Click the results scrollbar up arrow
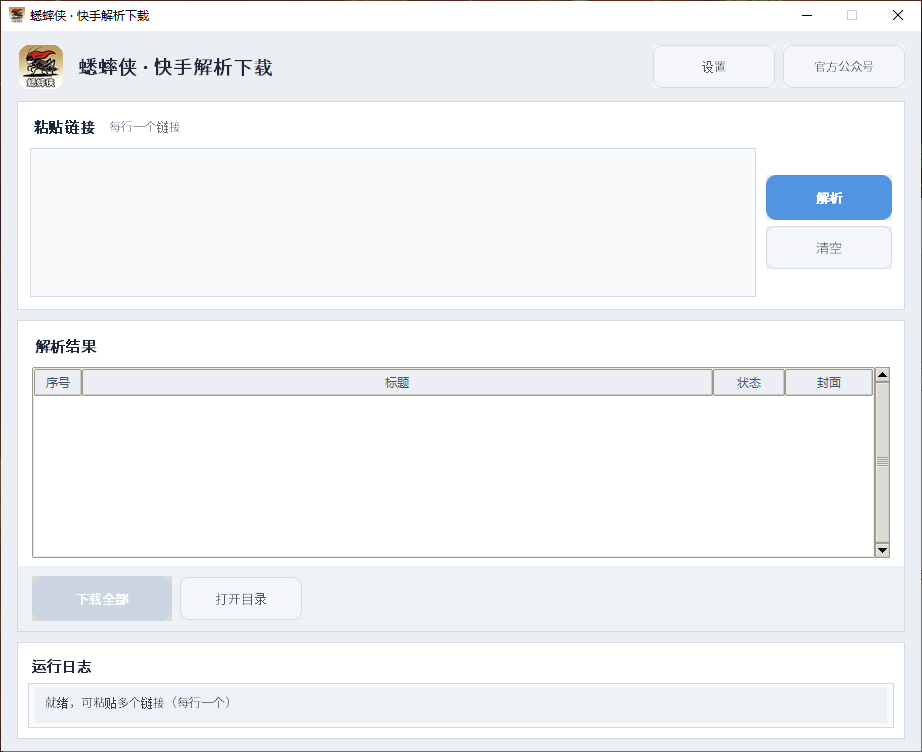The image size is (922, 752). click(x=882, y=375)
